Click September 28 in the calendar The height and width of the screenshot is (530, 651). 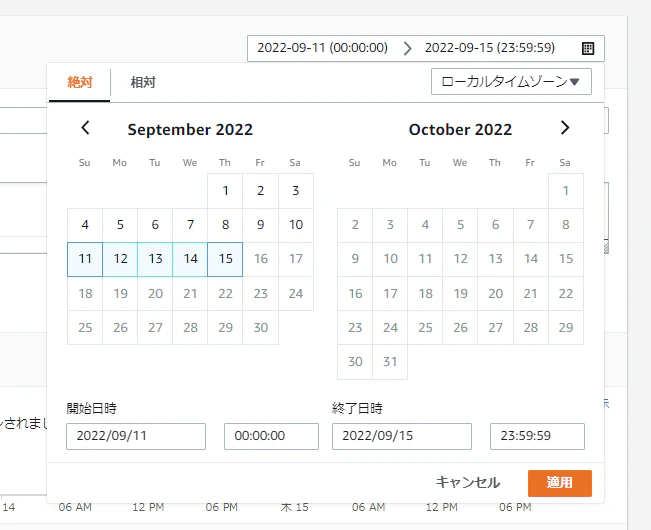190,328
